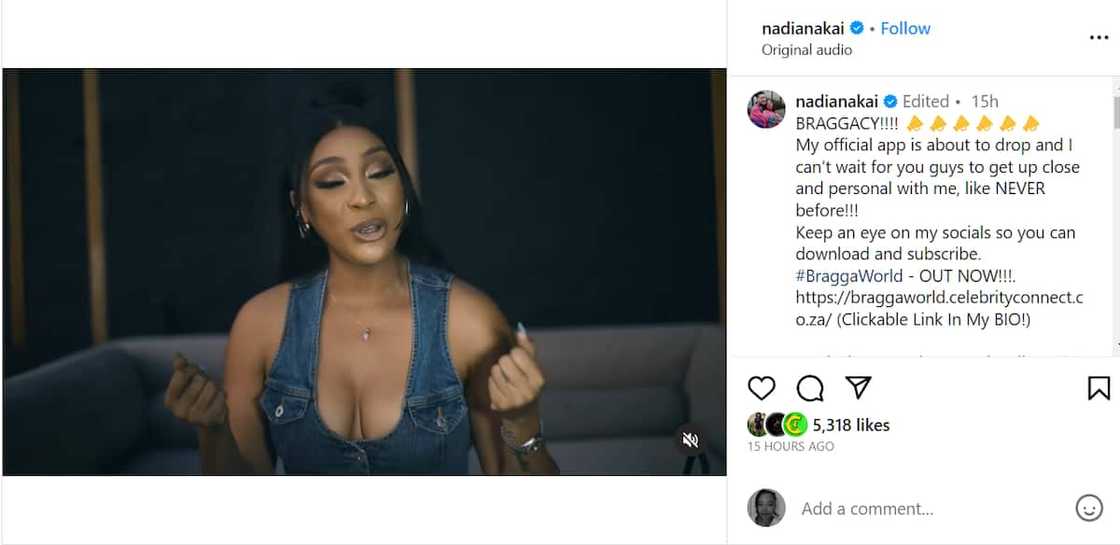The image size is (1120, 545).
Task: Pause the video by clicking it
Action: click(364, 272)
